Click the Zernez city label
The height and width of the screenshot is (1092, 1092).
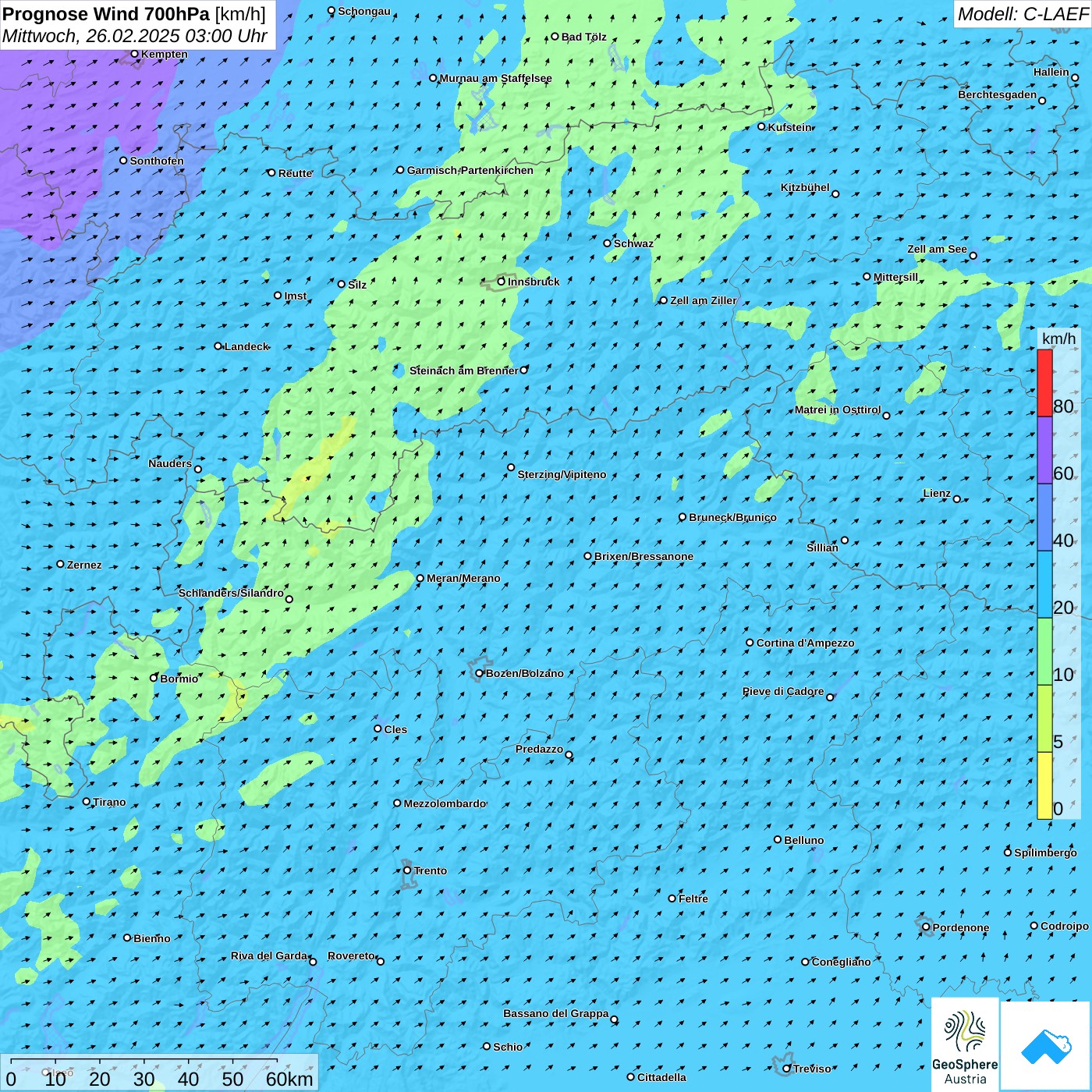tap(84, 565)
